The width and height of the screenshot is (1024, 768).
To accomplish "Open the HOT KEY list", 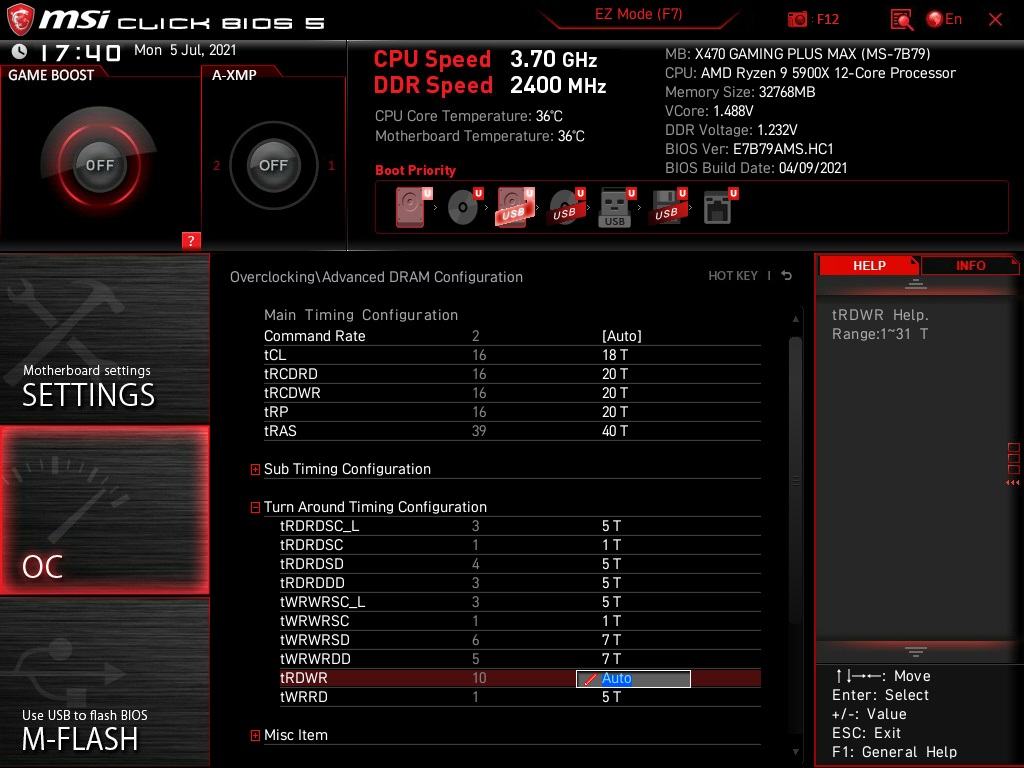I will pyautogui.click(x=733, y=276).
